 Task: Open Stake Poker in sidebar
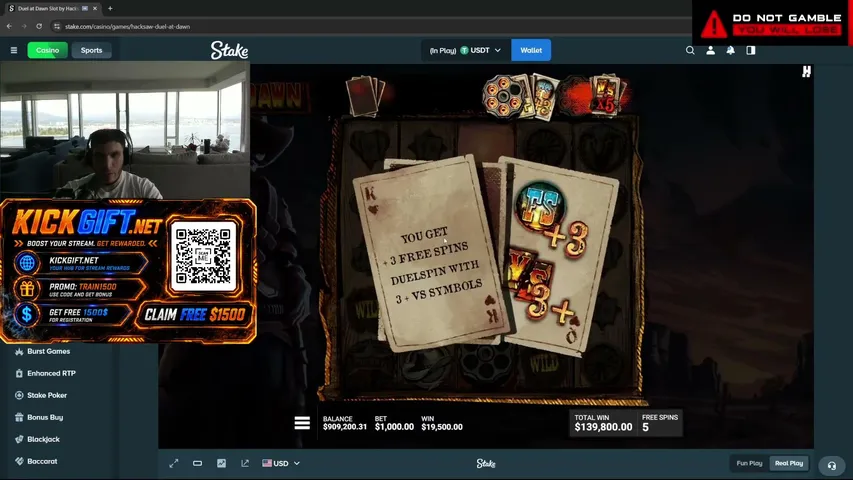47,395
